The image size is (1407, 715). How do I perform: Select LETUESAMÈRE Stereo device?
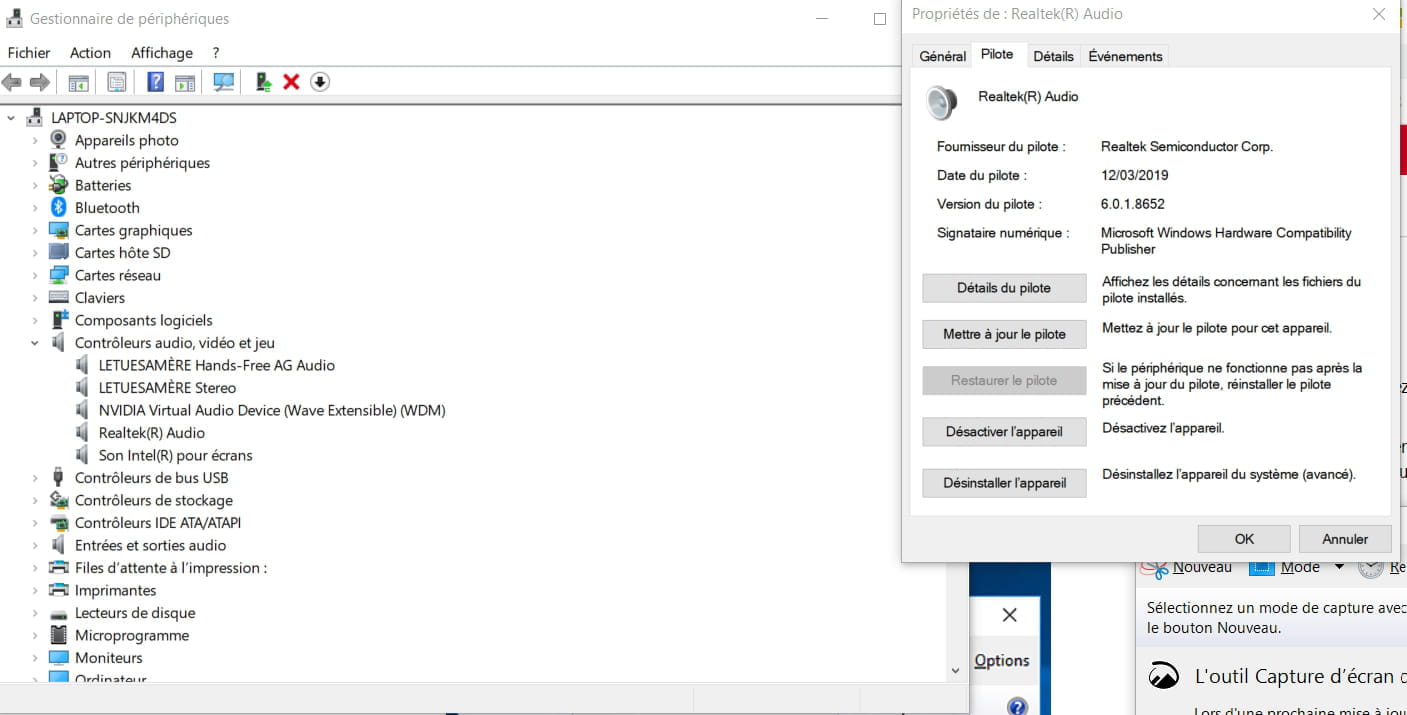(167, 388)
